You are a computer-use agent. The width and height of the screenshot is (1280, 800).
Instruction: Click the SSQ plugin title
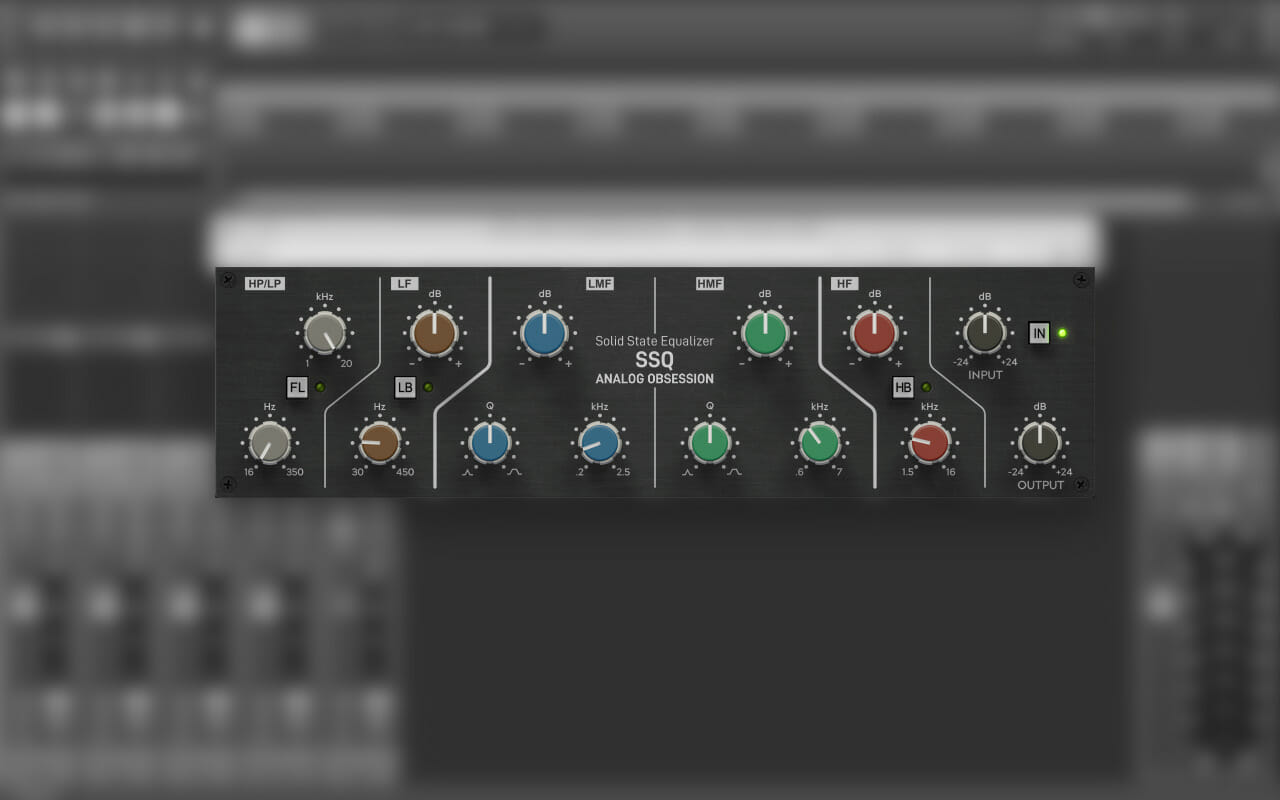pyautogui.click(x=654, y=360)
